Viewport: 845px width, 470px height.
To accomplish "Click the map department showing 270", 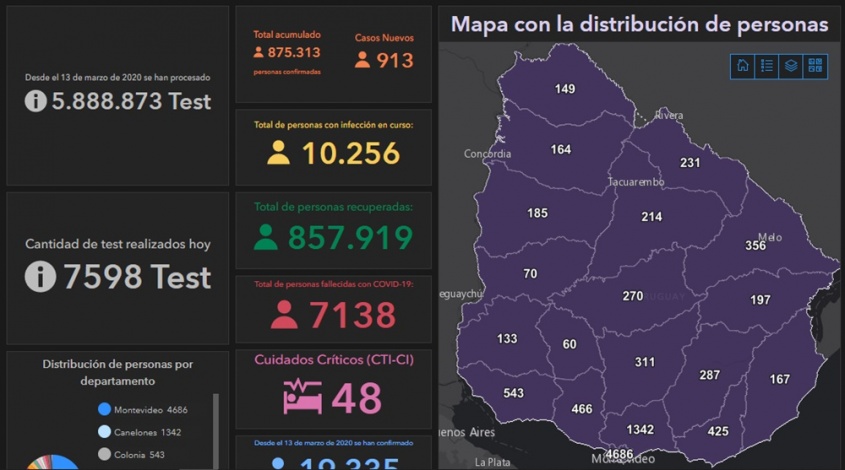I will point(632,296).
